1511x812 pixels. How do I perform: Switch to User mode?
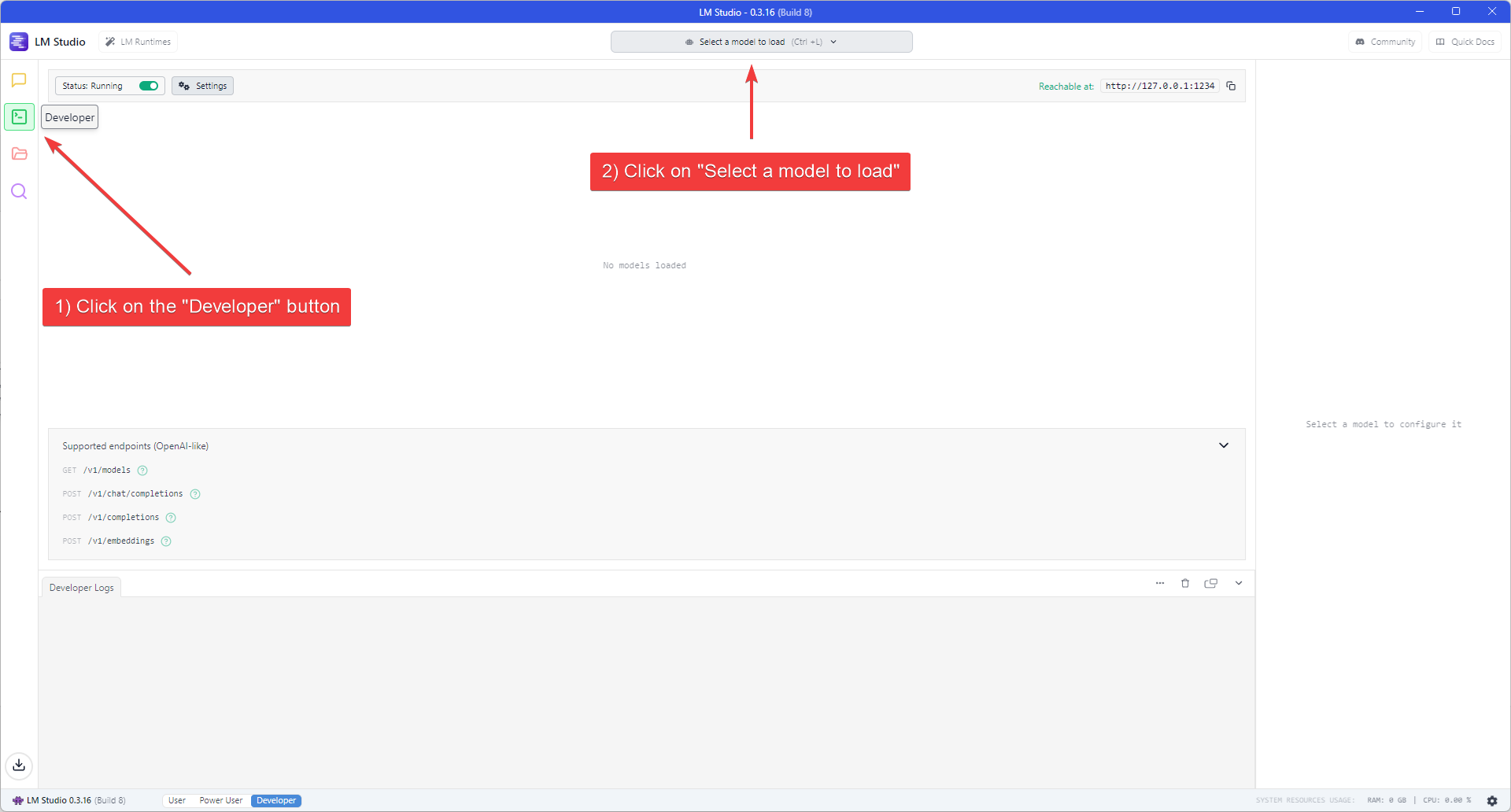point(177,800)
